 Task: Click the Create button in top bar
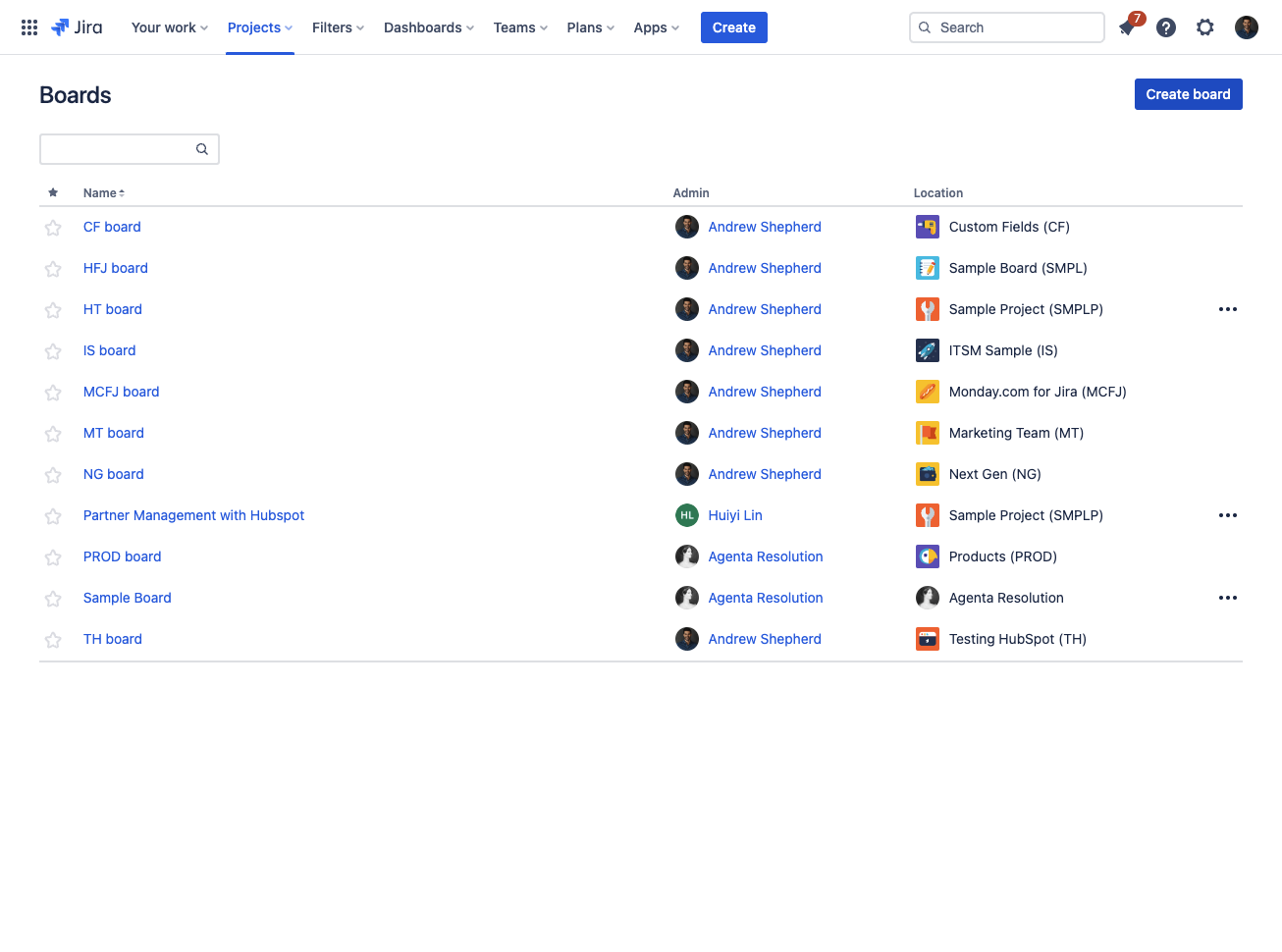point(734,27)
